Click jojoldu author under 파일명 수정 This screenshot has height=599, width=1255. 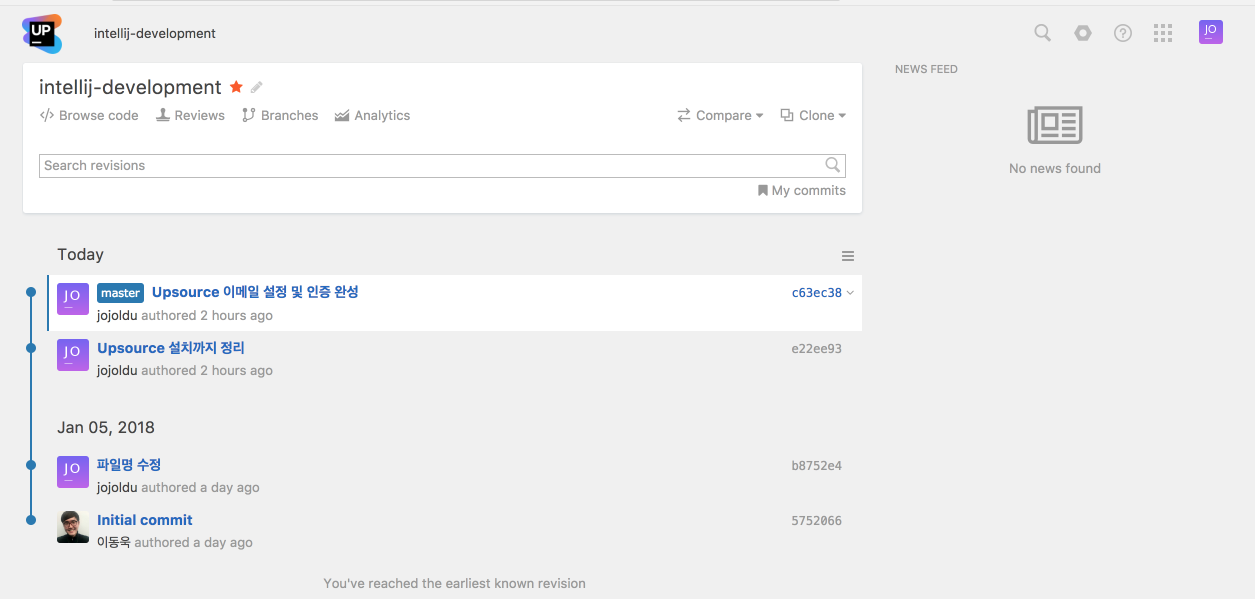click(117, 487)
